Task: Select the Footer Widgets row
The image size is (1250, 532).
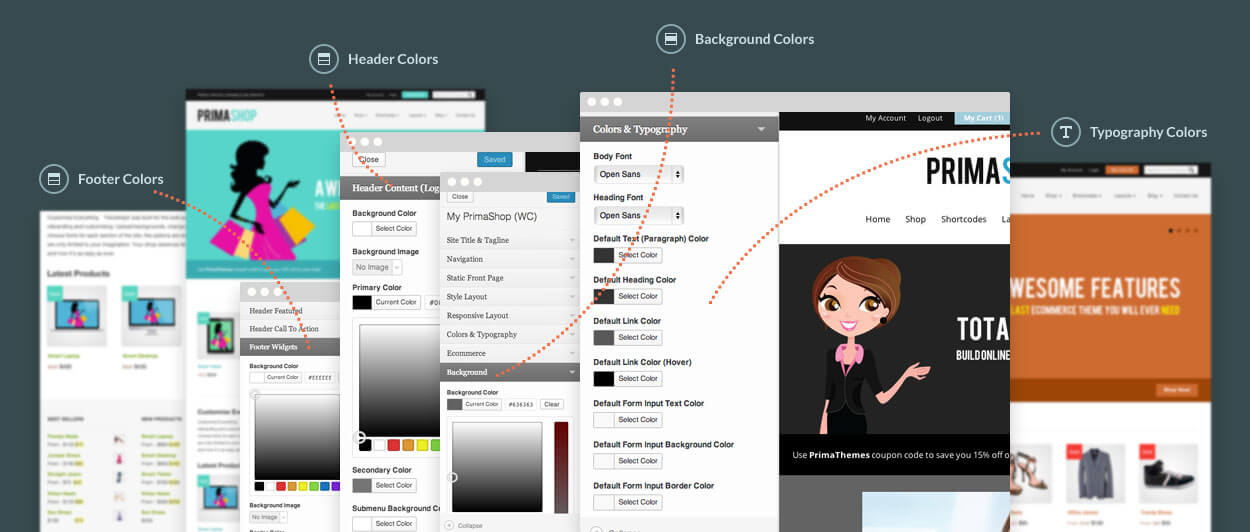Action: pos(290,347)
